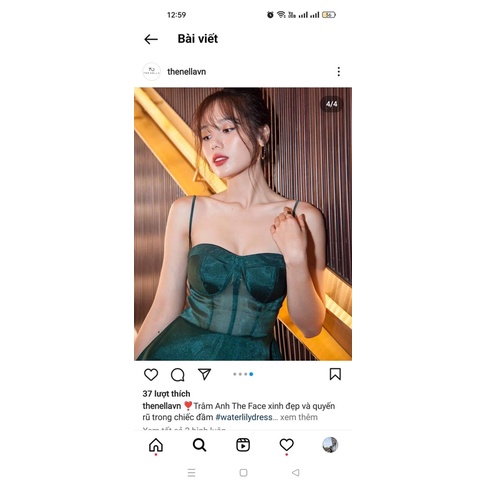Save the post with the bookmark icon
Screen dimensions: 486x486
(x=335, y=374)
